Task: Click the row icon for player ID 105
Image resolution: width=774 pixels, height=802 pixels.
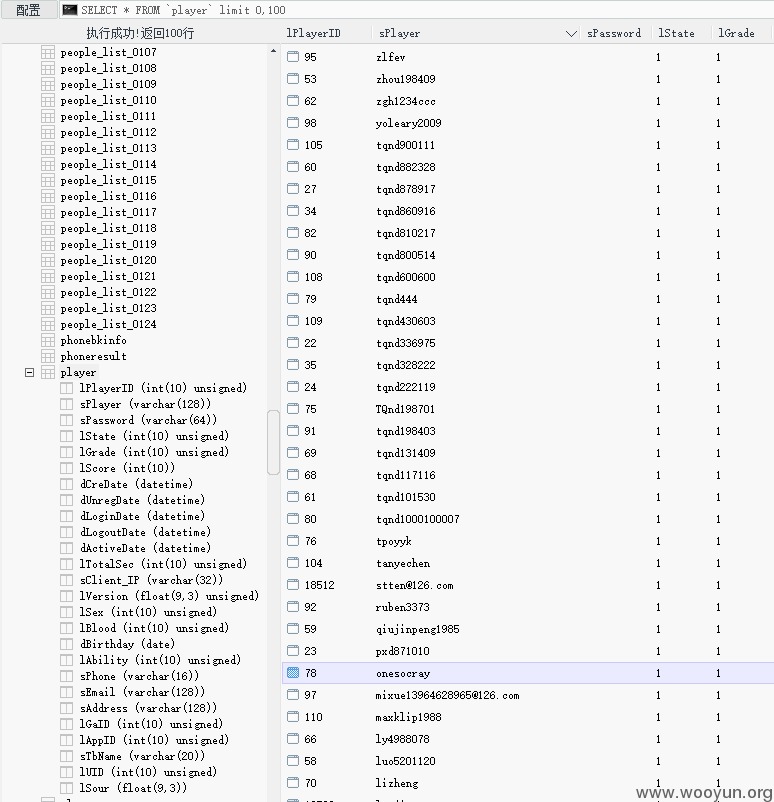Action: (293, 145)
